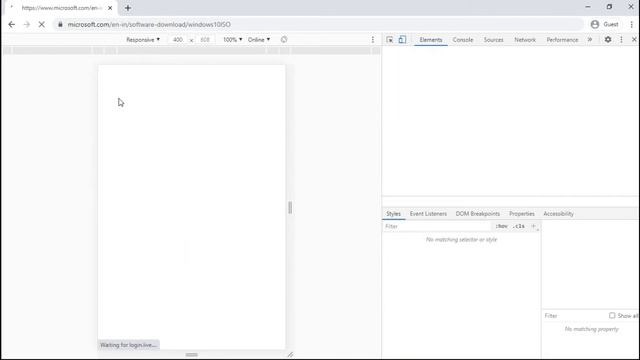This screenshot has height=360, width=640.
Task: Click the forward navigation arrow
Action: coord(27,24)
